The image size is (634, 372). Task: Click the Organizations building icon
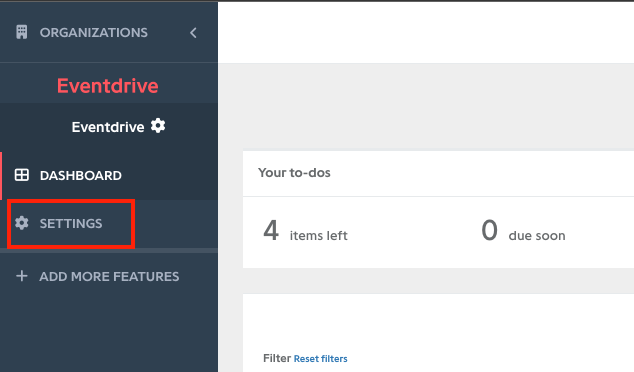pos(21,32)
